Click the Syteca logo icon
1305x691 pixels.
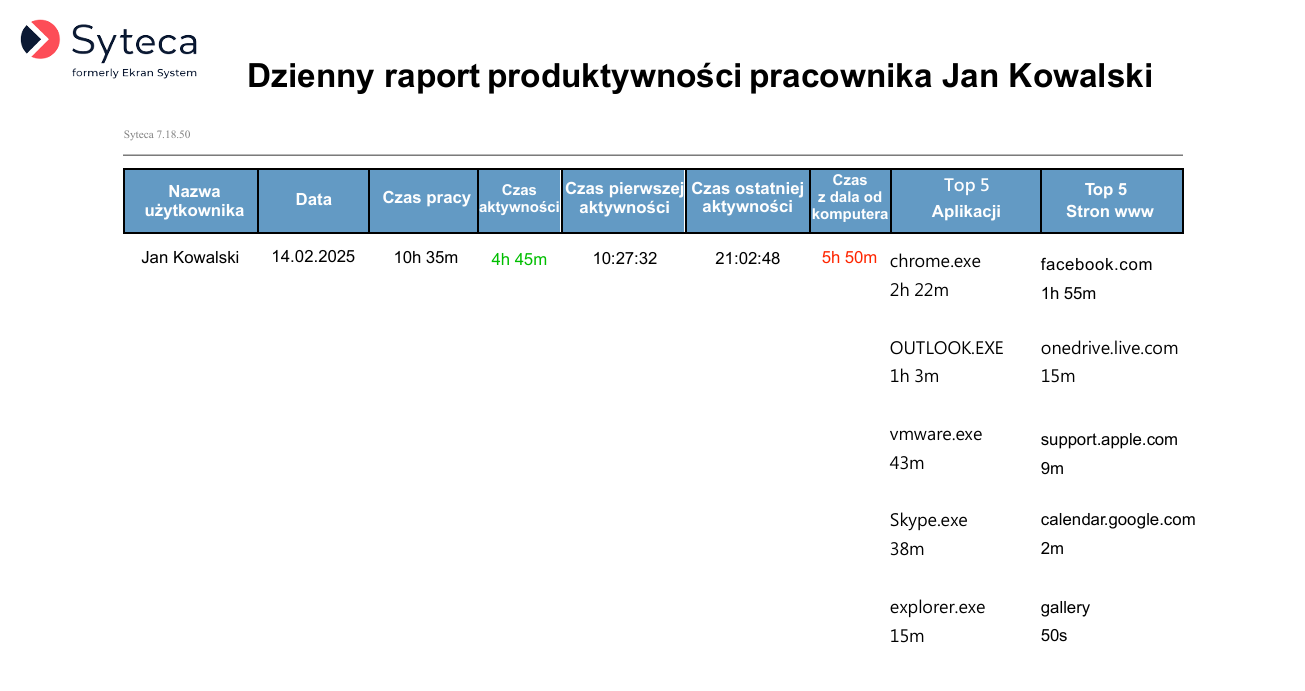click(41, 40)
